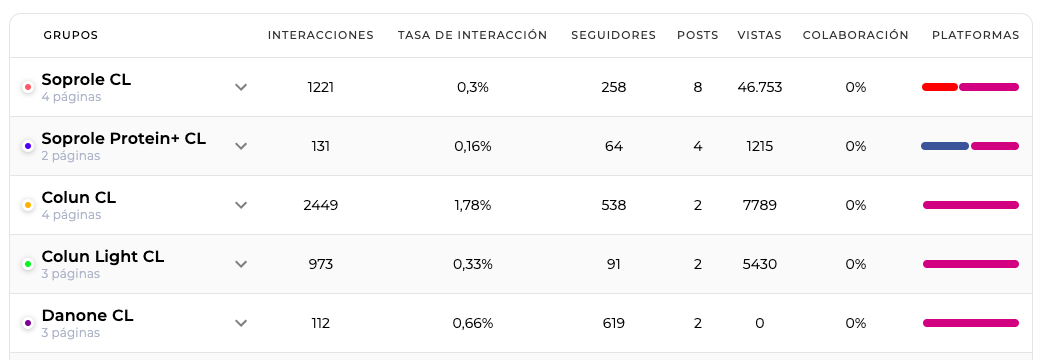Click the magenta platform bar for Danone CL
The height and width of the screenshot is (360, 1047).
point(971,323)
